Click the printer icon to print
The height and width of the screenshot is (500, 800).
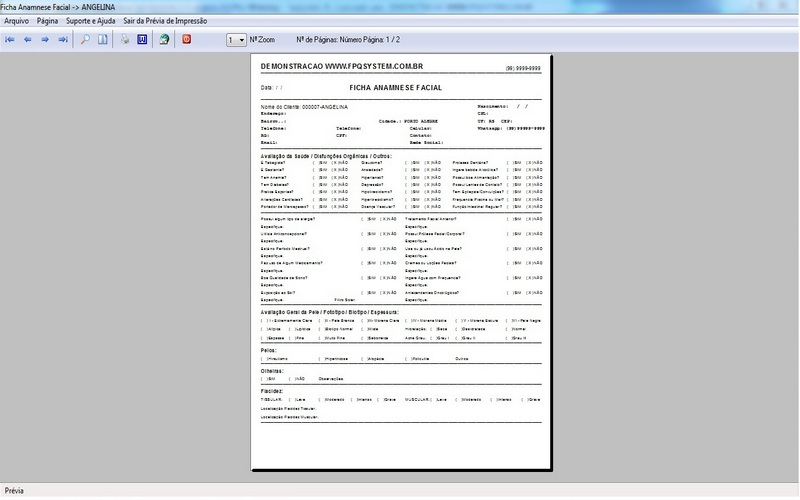pos(125,40)
